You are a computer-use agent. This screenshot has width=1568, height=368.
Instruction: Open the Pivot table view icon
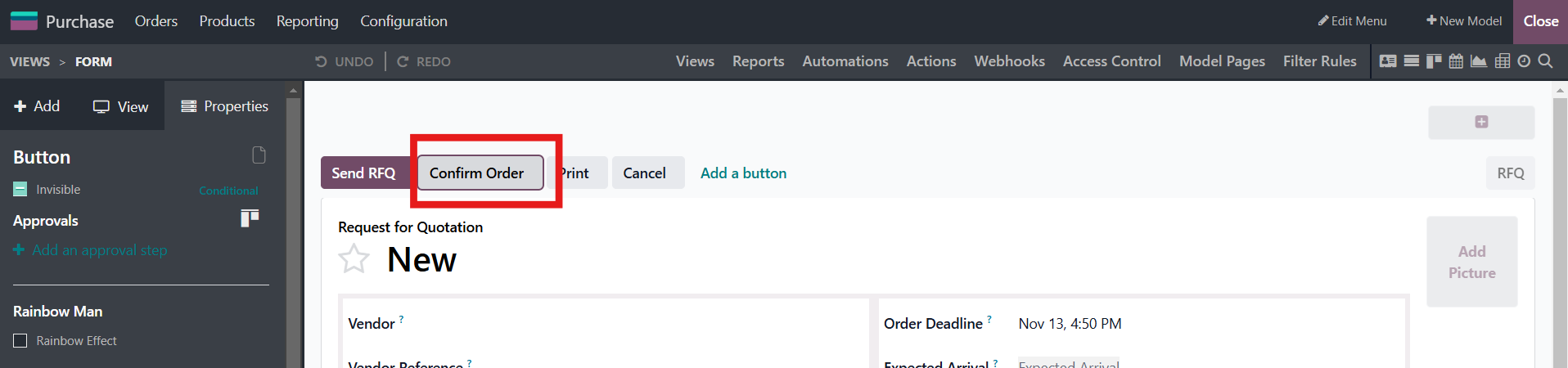1503,61
